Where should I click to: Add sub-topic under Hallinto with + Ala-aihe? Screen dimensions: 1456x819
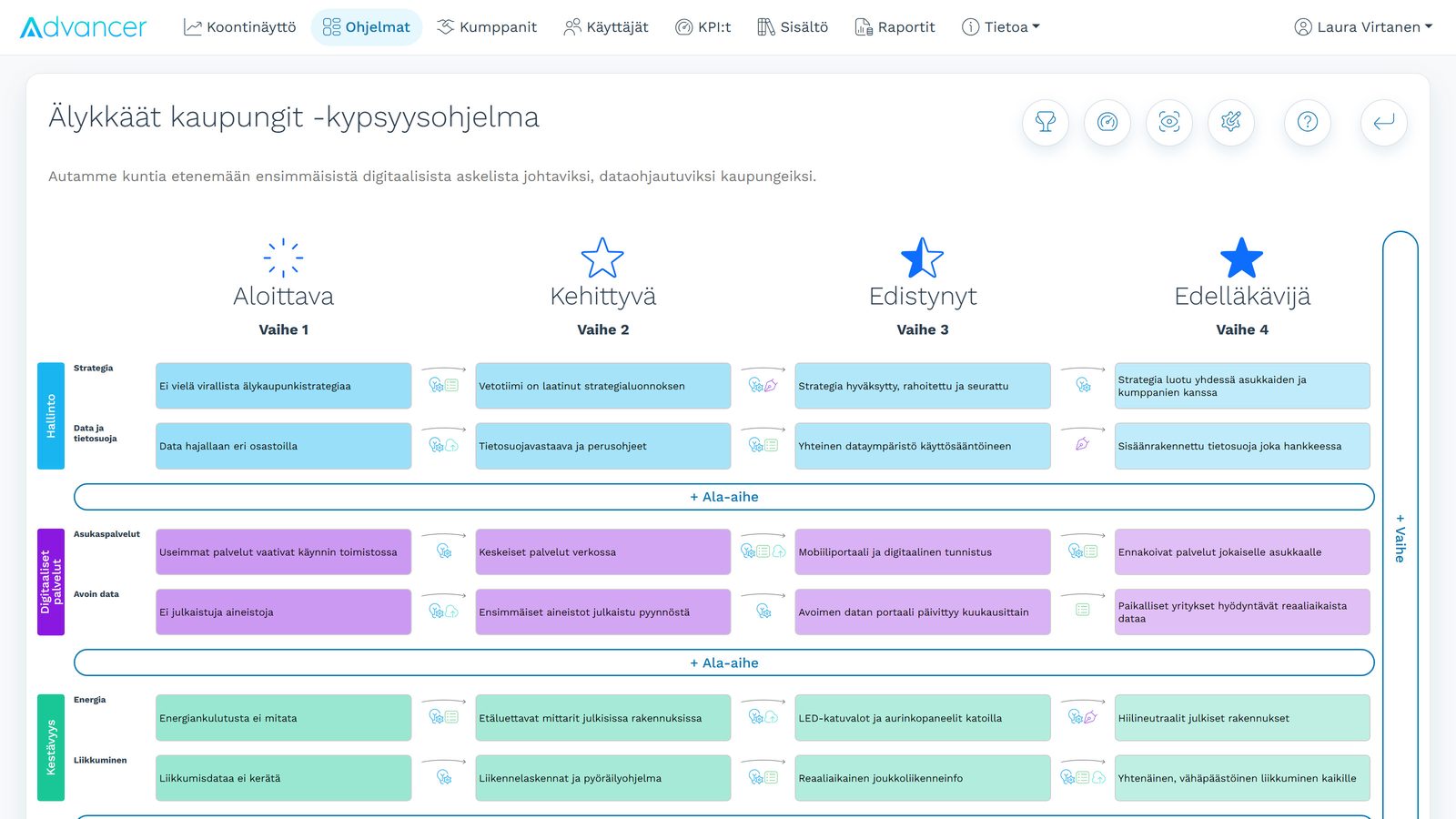click(723, 497)
